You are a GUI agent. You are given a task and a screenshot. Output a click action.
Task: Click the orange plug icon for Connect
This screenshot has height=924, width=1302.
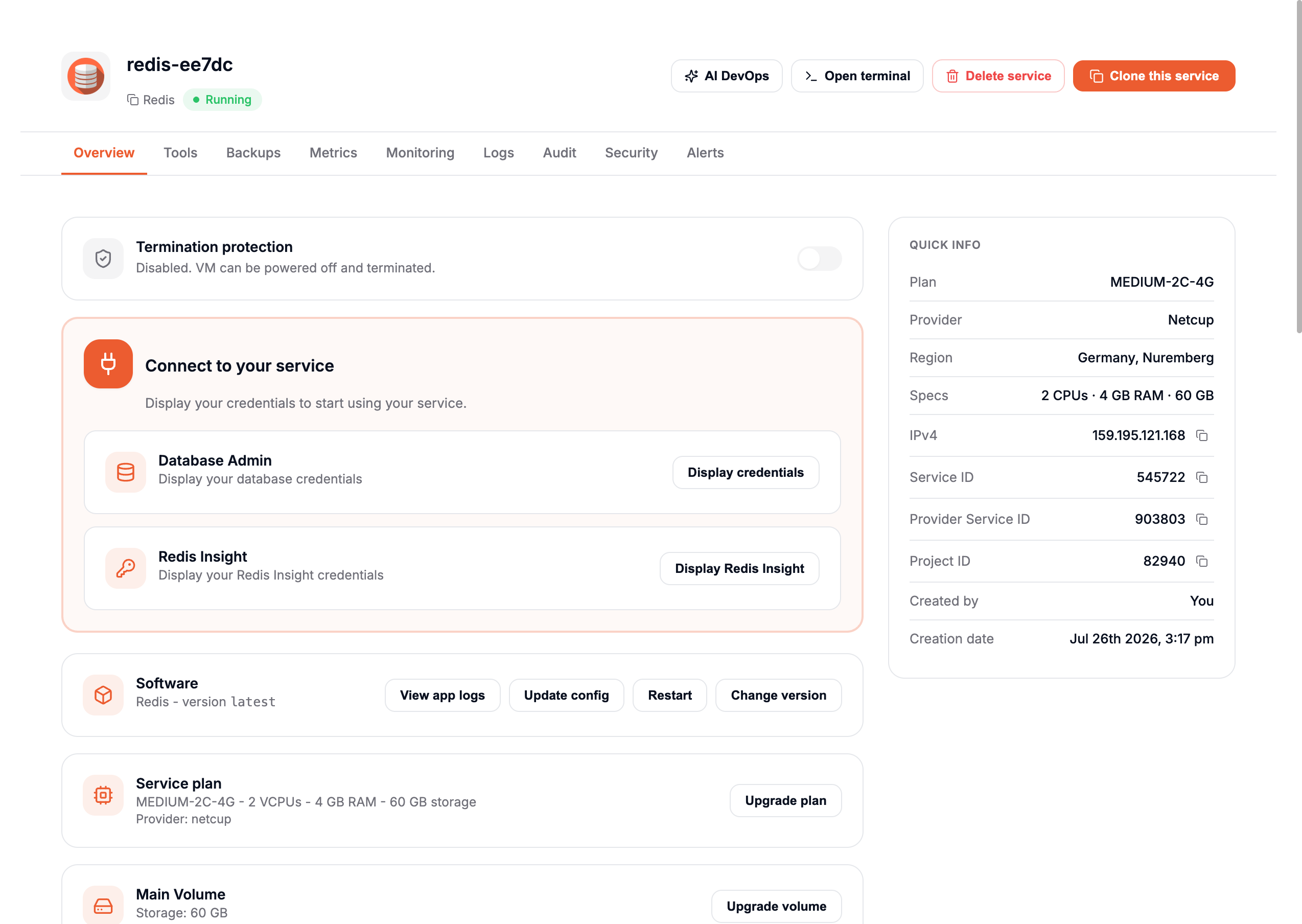point(108,364)
